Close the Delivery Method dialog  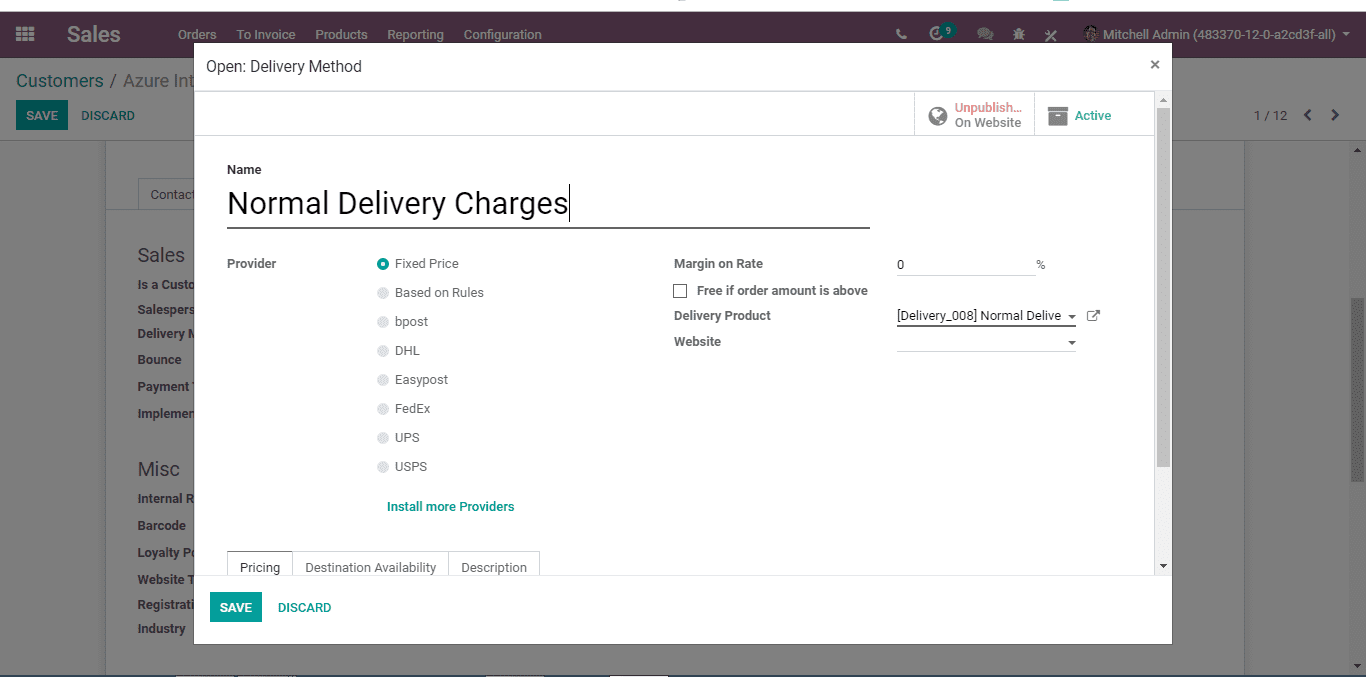[1155, 65]
